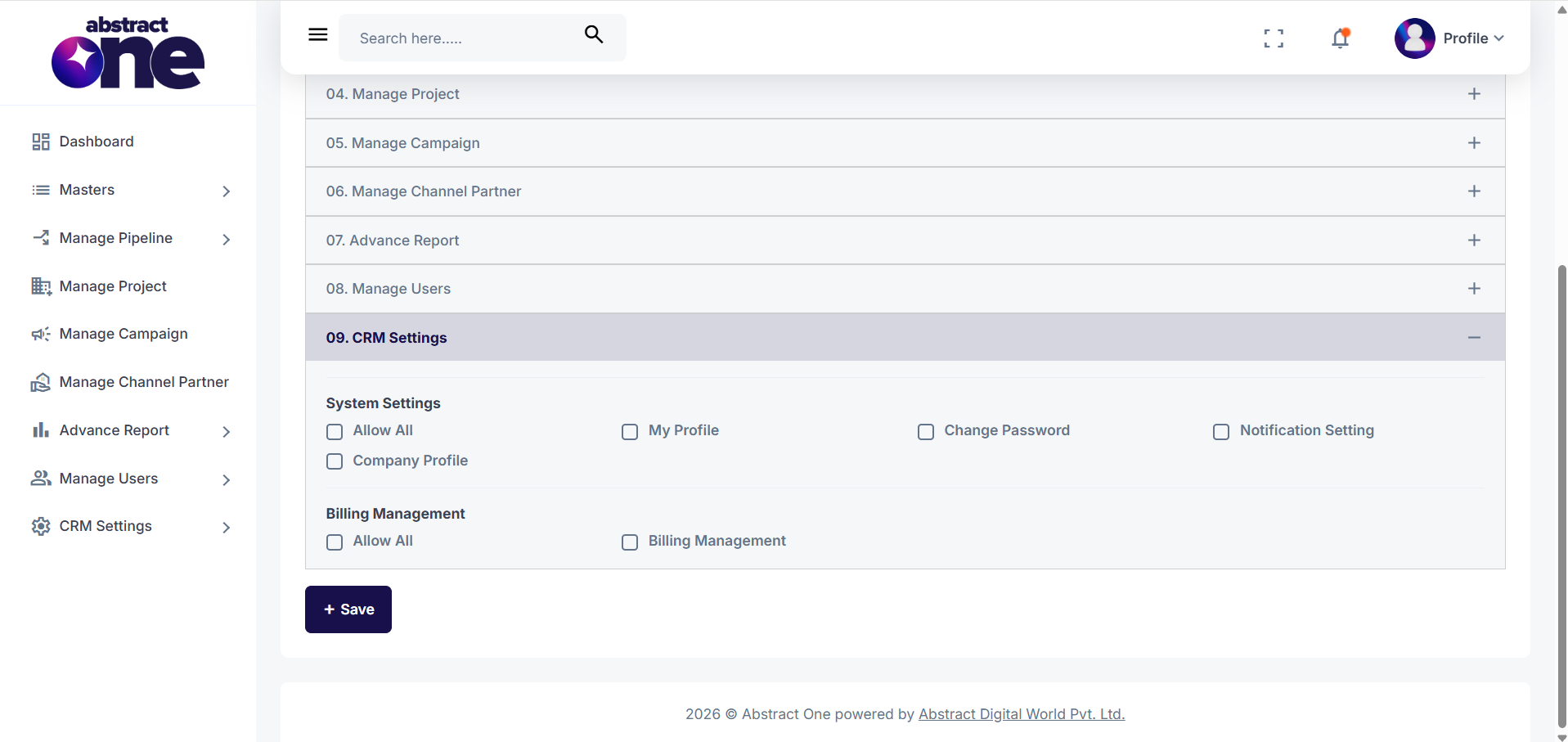1568x742 pixels.
Task: Click the Save button
Action: point(348,609)
